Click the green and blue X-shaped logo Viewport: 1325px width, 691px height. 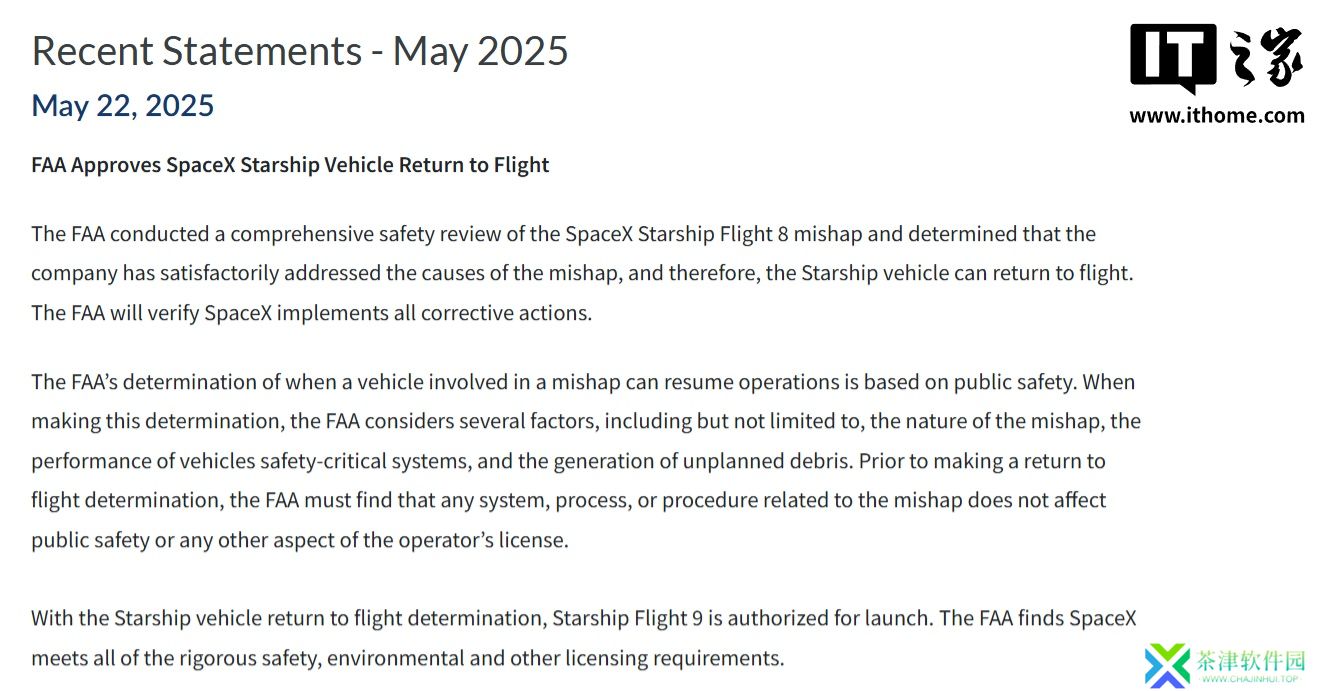coord(1168,665)
